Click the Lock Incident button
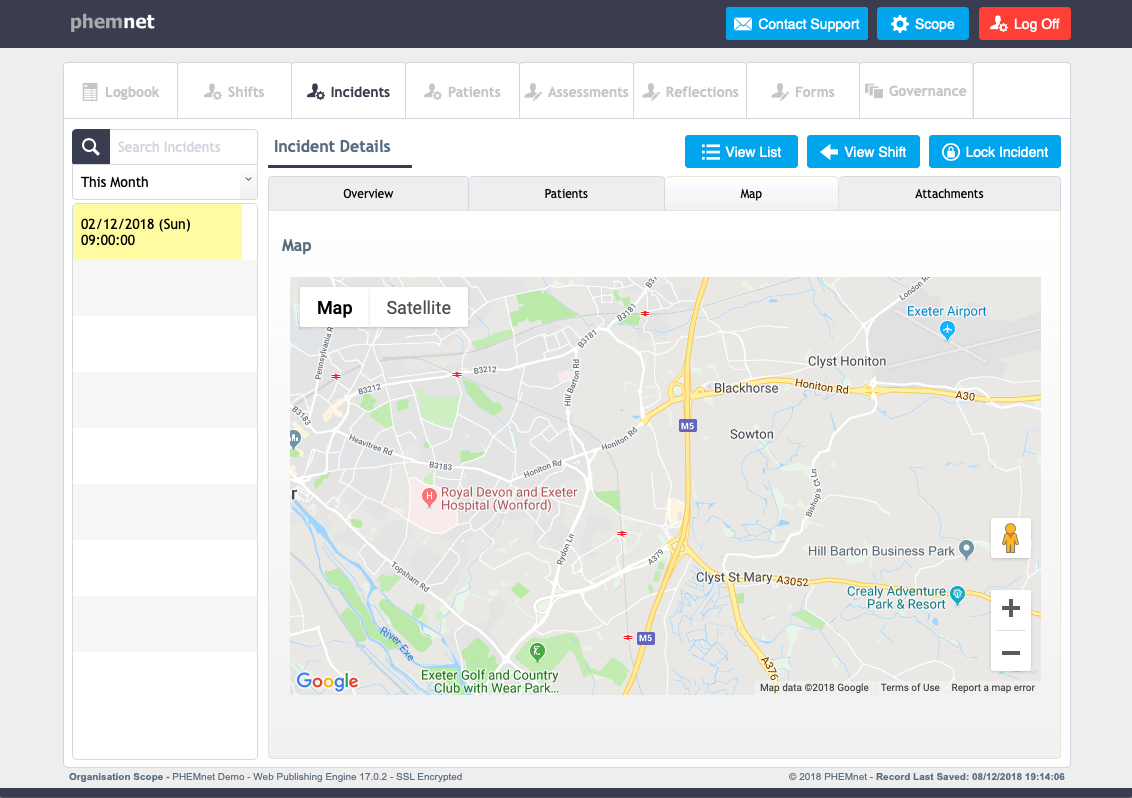The width and height of the screenshot is (1132, 798). point(994,152)
